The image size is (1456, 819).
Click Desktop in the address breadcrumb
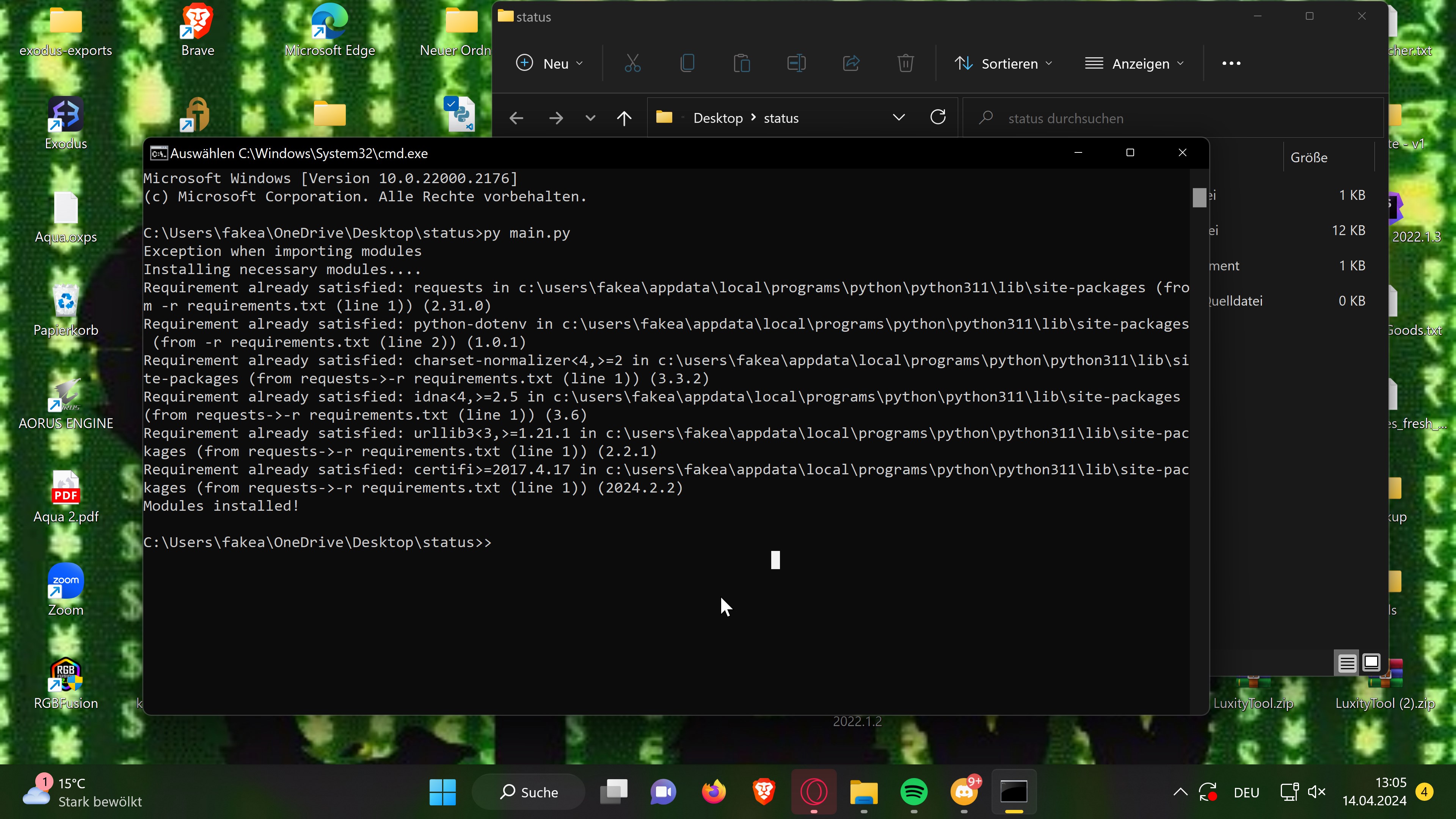(718, 118)
